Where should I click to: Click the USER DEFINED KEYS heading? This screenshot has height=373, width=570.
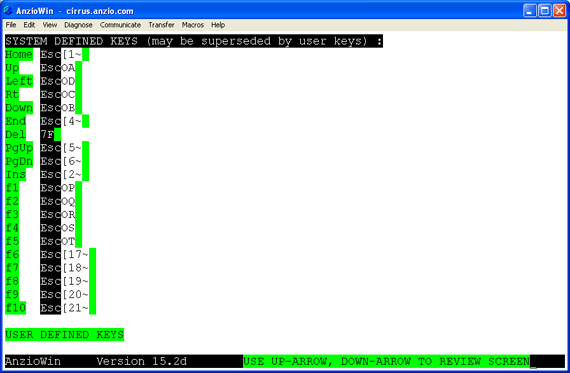pos(64,334)
